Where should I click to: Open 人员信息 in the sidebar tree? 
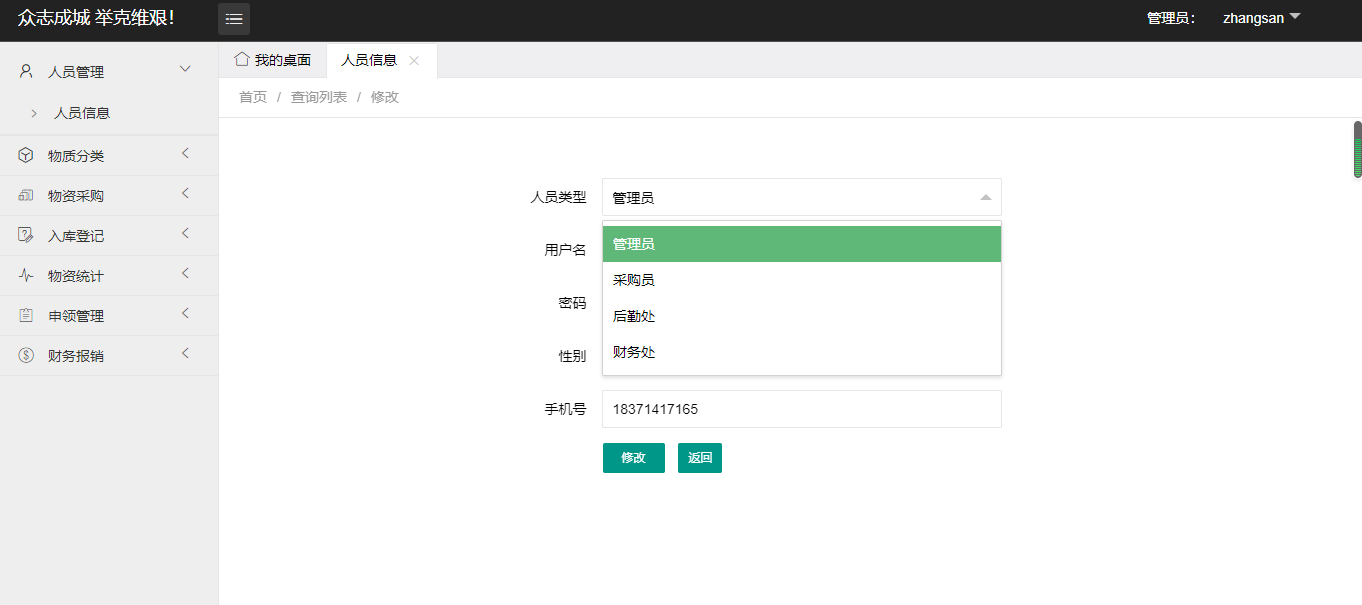click(x=82, y=114)
